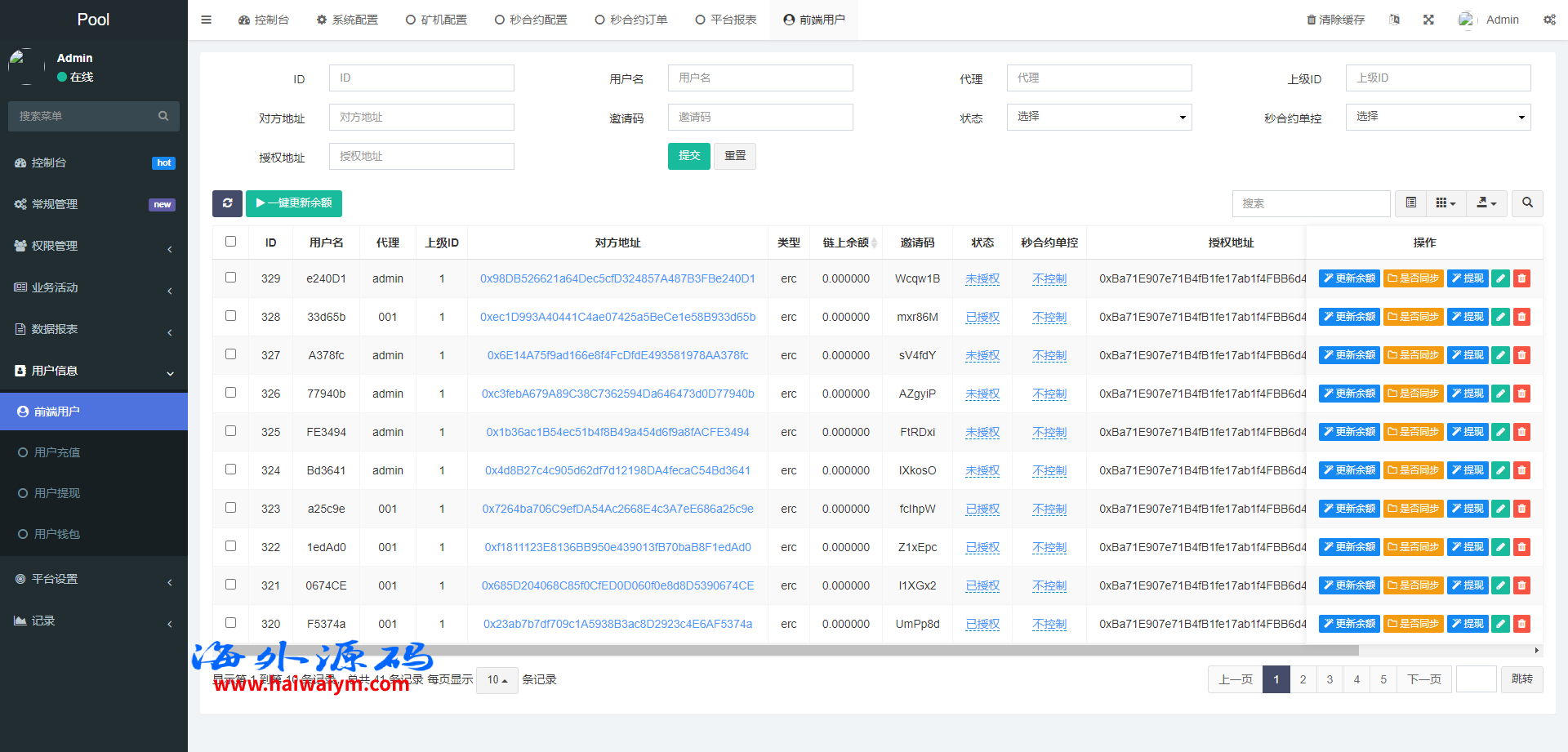Click 一键更新余额 button
This screenshot has width=1568, height=752.
[294, 203]
